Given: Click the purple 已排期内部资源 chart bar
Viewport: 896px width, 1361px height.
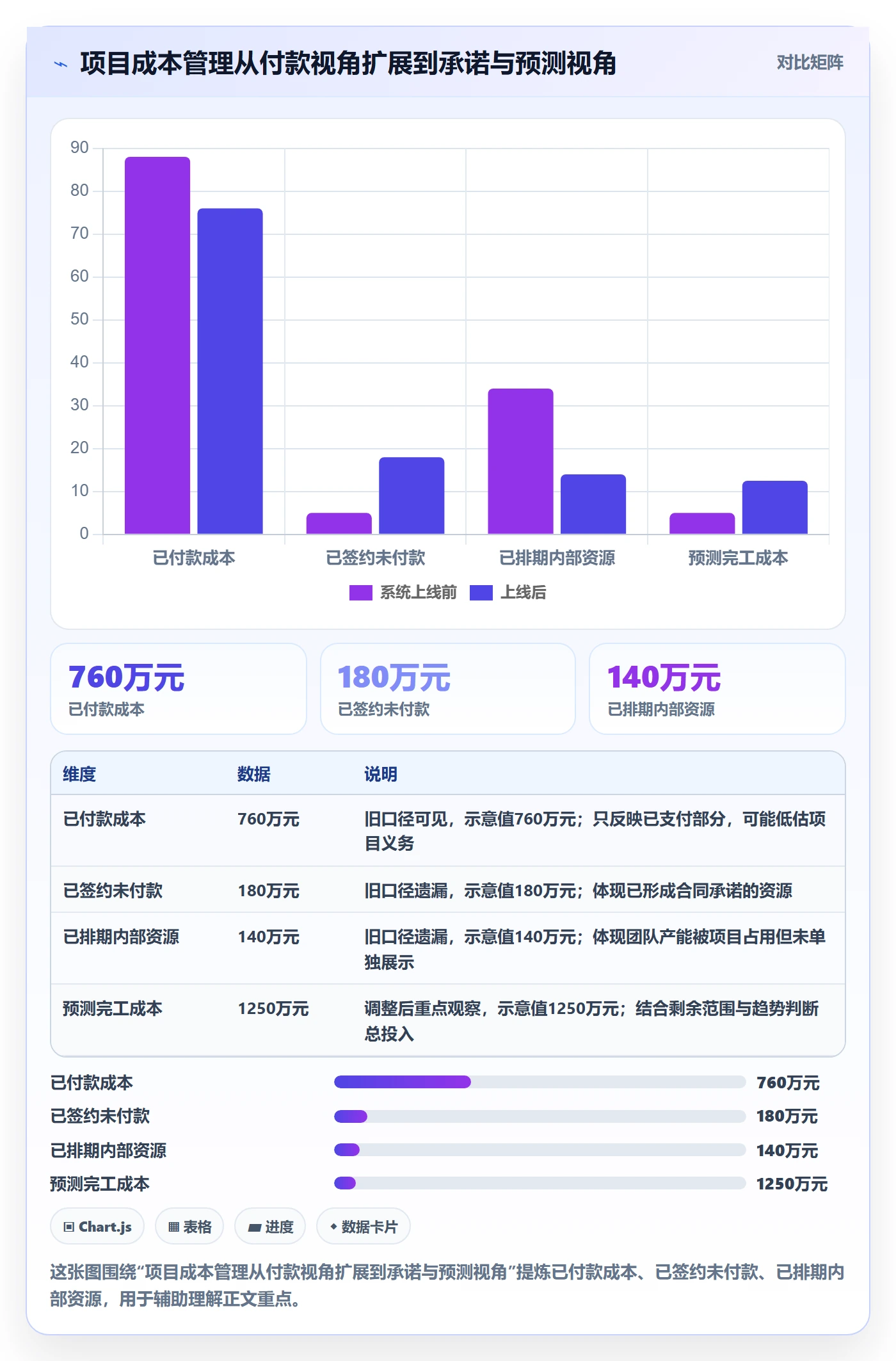Looking at the screenshot, I should 520,461.
